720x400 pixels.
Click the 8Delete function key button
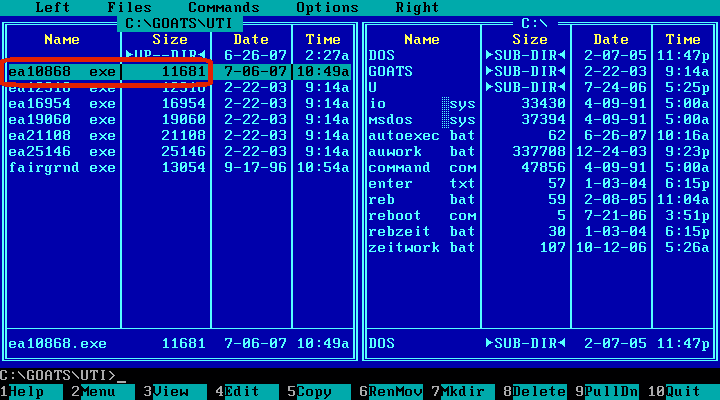point(535,392)
